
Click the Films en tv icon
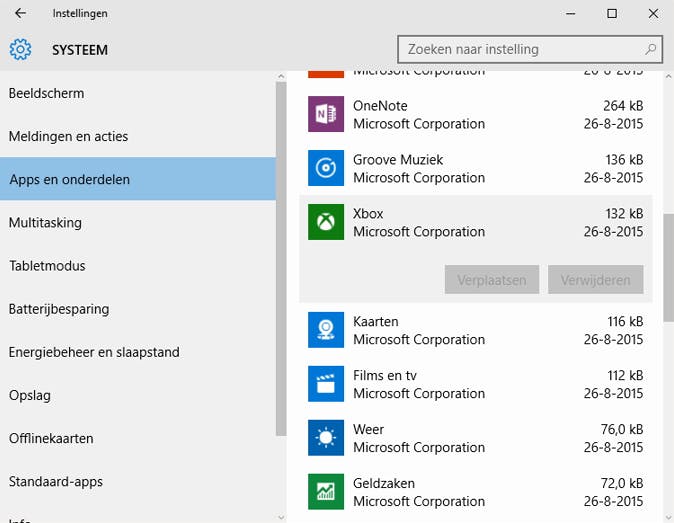click(x=326, y=384)
